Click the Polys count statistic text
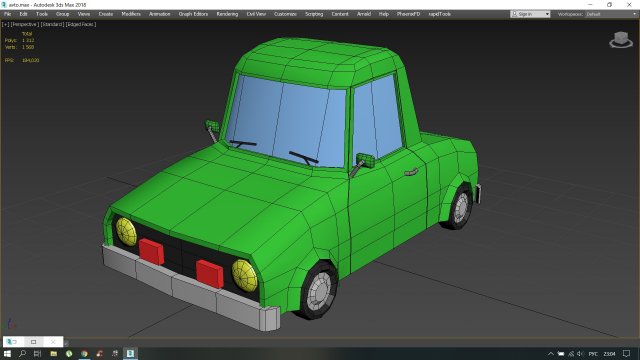Viewport: 640px width, 360px height. pos(20,40)
